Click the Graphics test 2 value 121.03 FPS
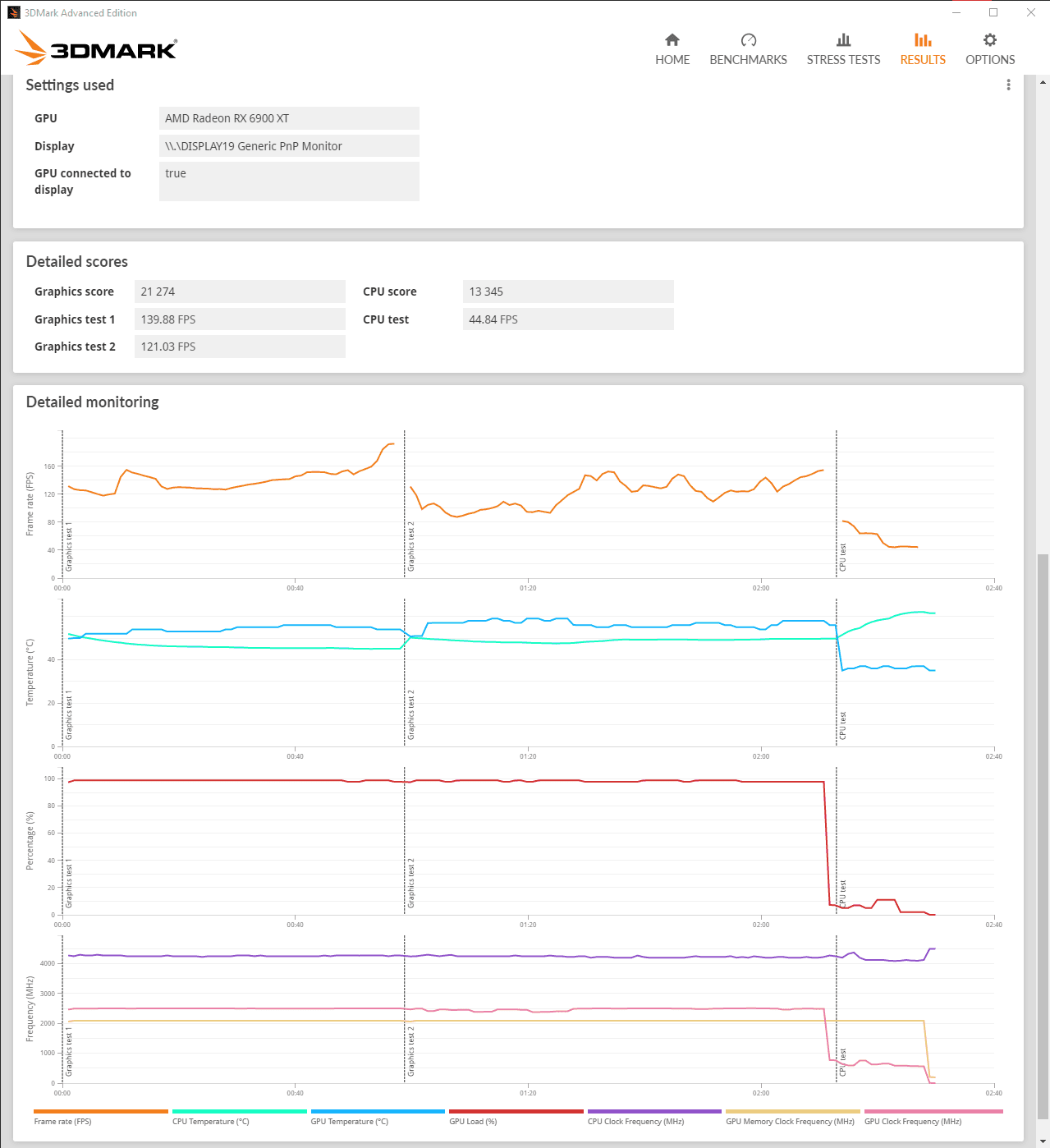Image resolution: width=1050 pixels, height=1148 pixels. [240, 347]
